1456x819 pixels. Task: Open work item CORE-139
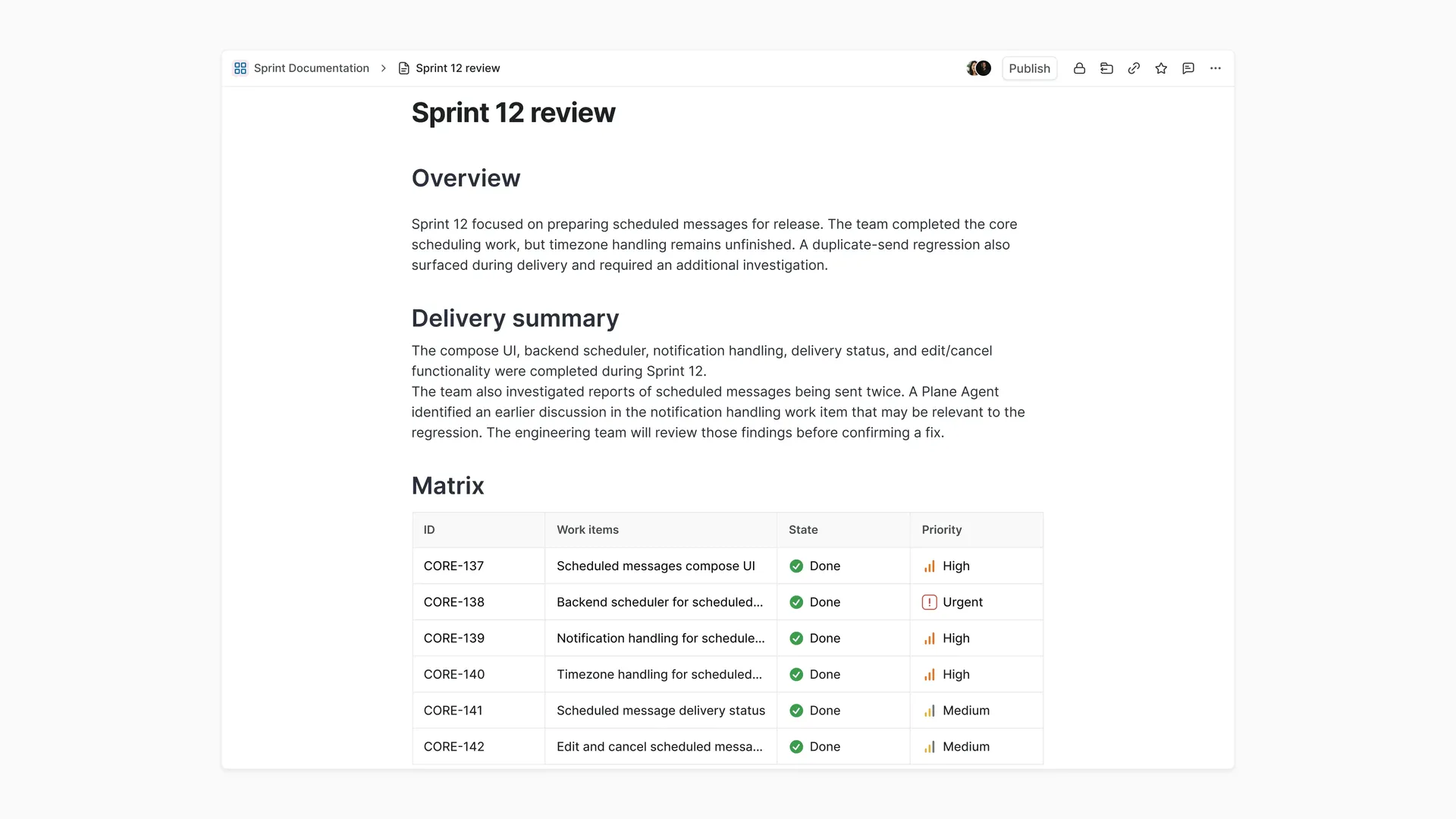(x=453, y=639)
